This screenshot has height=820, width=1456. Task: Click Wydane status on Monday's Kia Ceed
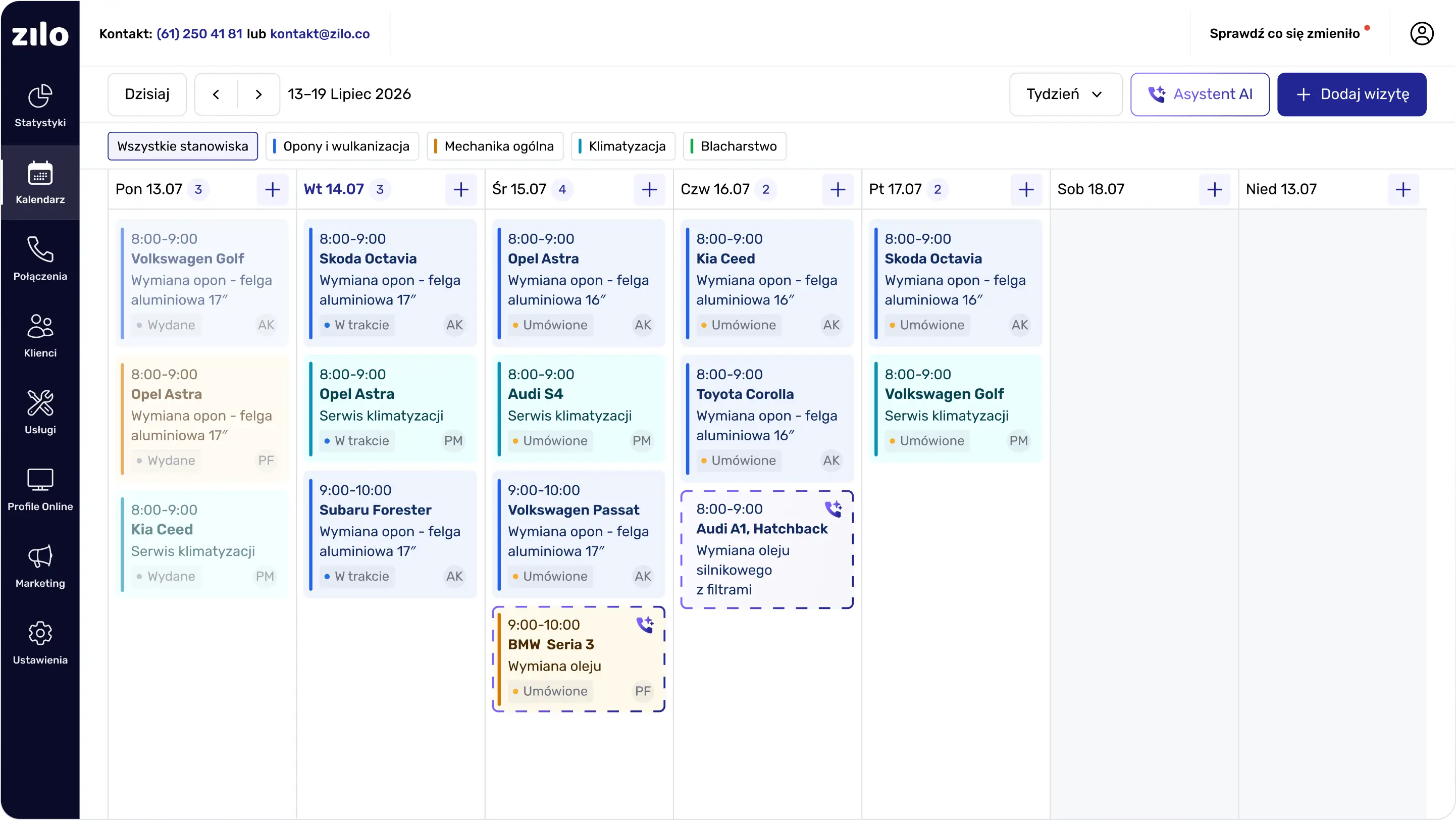166,577
